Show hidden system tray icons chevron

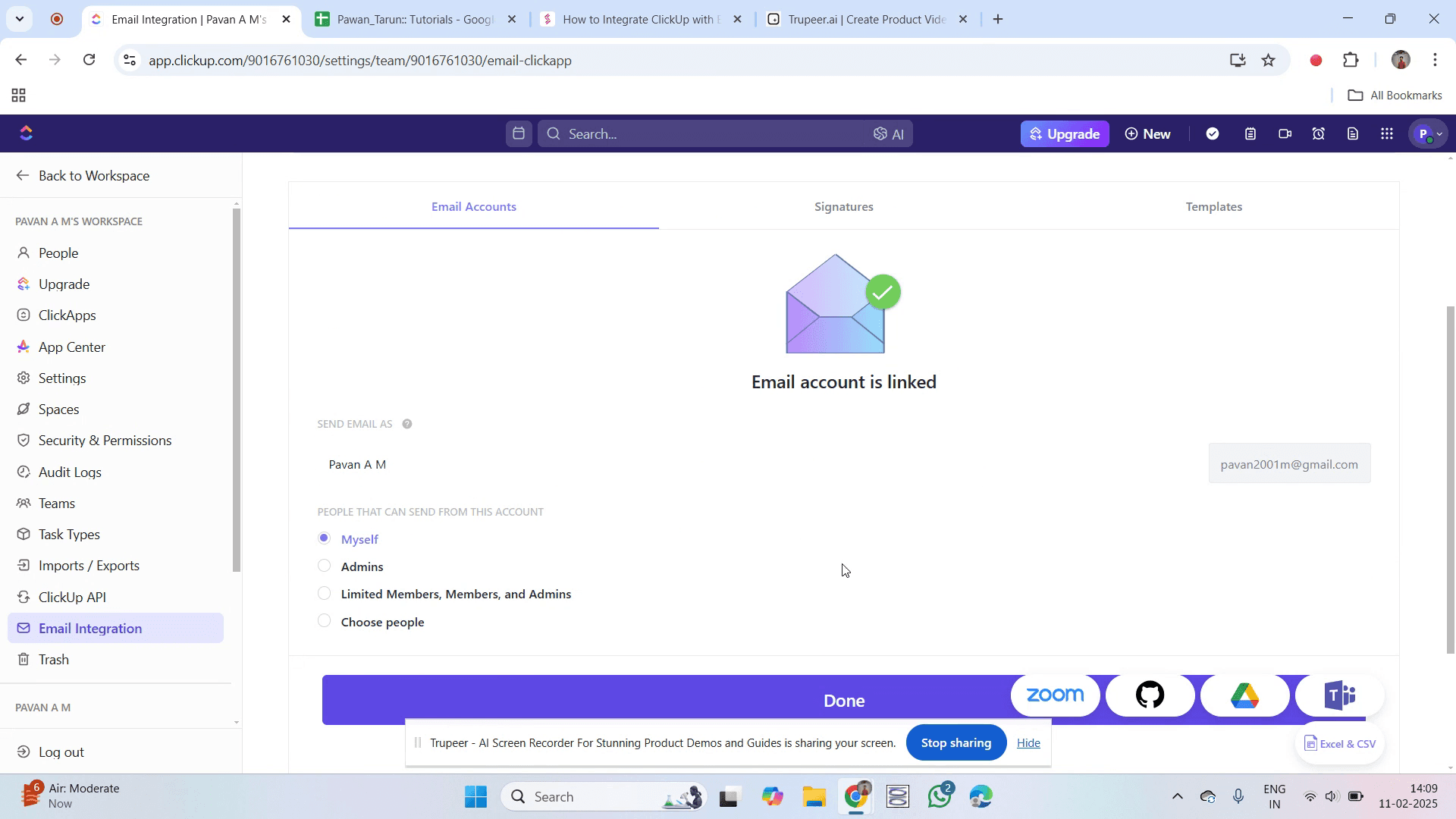[1178, 796]
